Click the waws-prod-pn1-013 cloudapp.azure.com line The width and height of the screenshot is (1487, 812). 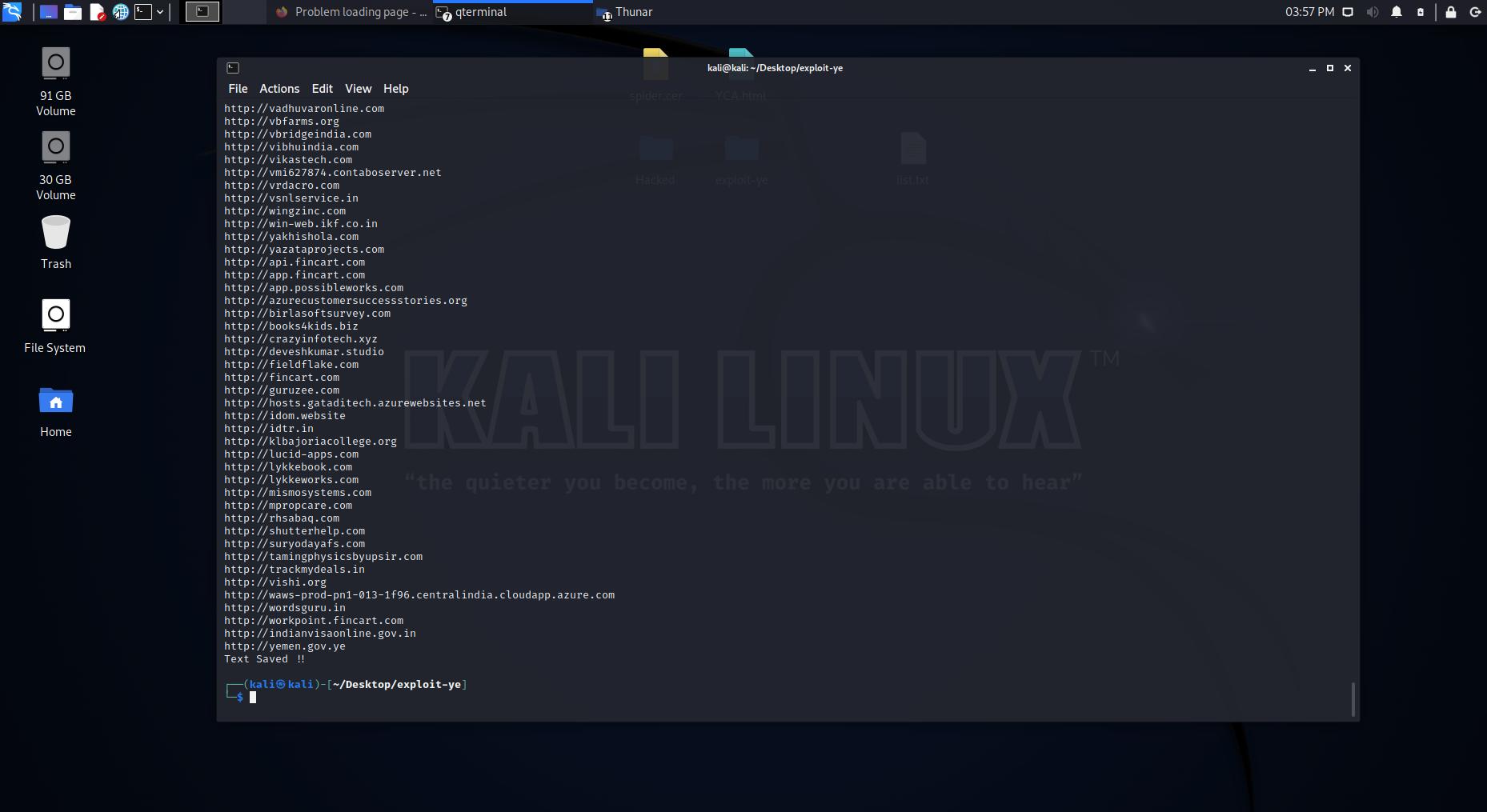pos(419,595)
